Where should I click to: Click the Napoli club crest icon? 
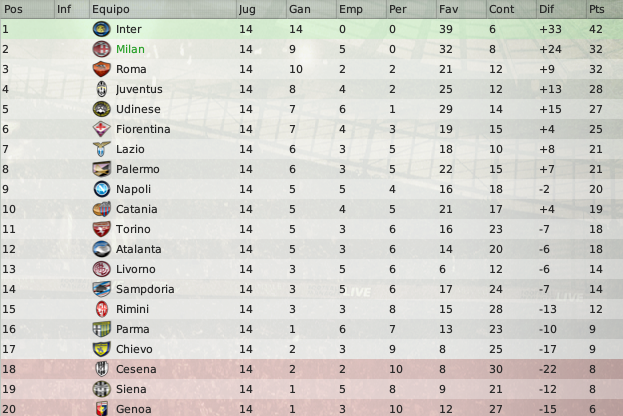[x=101, y=189]
